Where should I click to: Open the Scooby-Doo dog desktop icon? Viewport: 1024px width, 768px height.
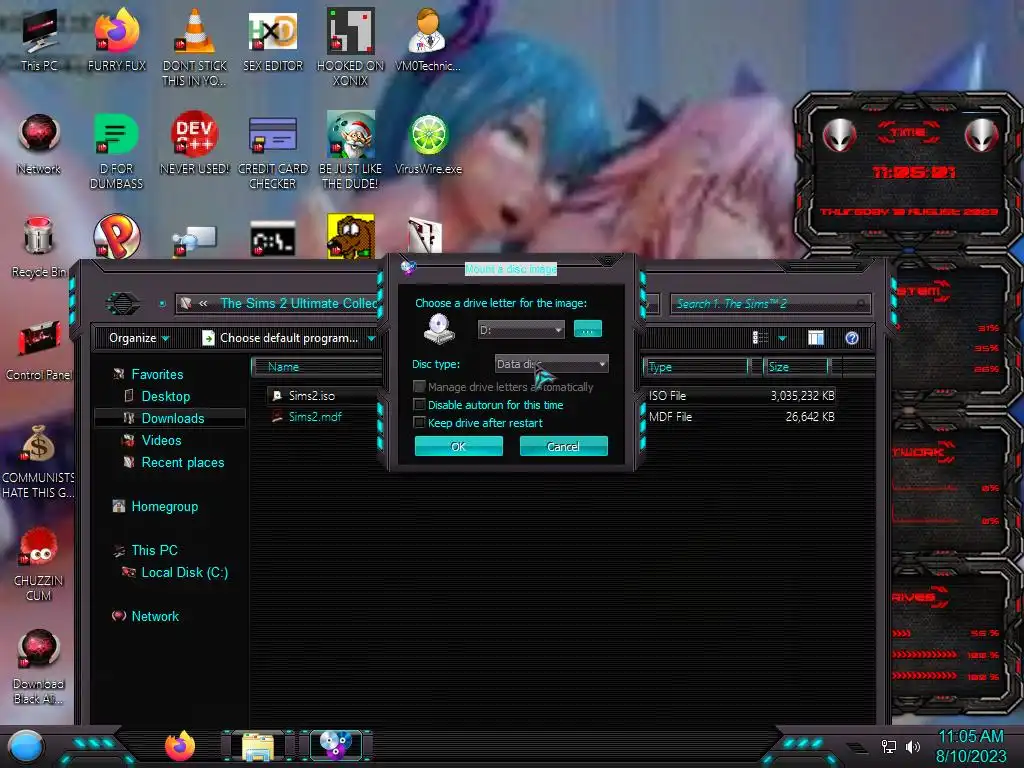pyautogui.click(x=351, y=236)
